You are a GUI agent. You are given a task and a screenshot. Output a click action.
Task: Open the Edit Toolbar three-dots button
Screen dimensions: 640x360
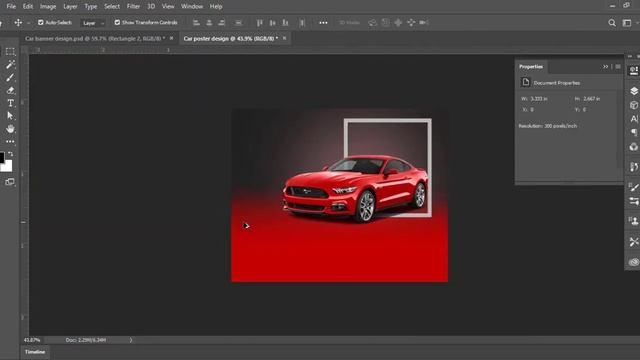point(10,142)
